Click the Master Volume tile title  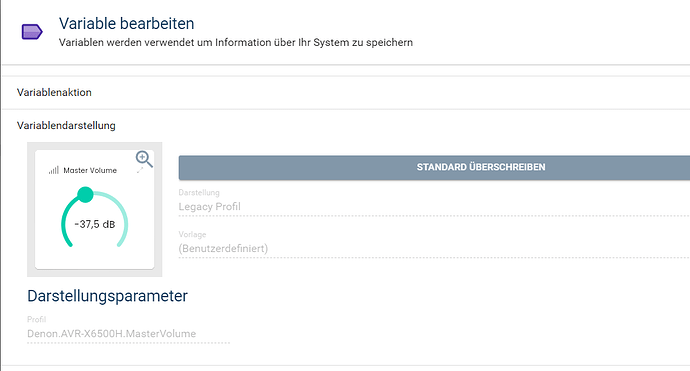coord(90,170)
